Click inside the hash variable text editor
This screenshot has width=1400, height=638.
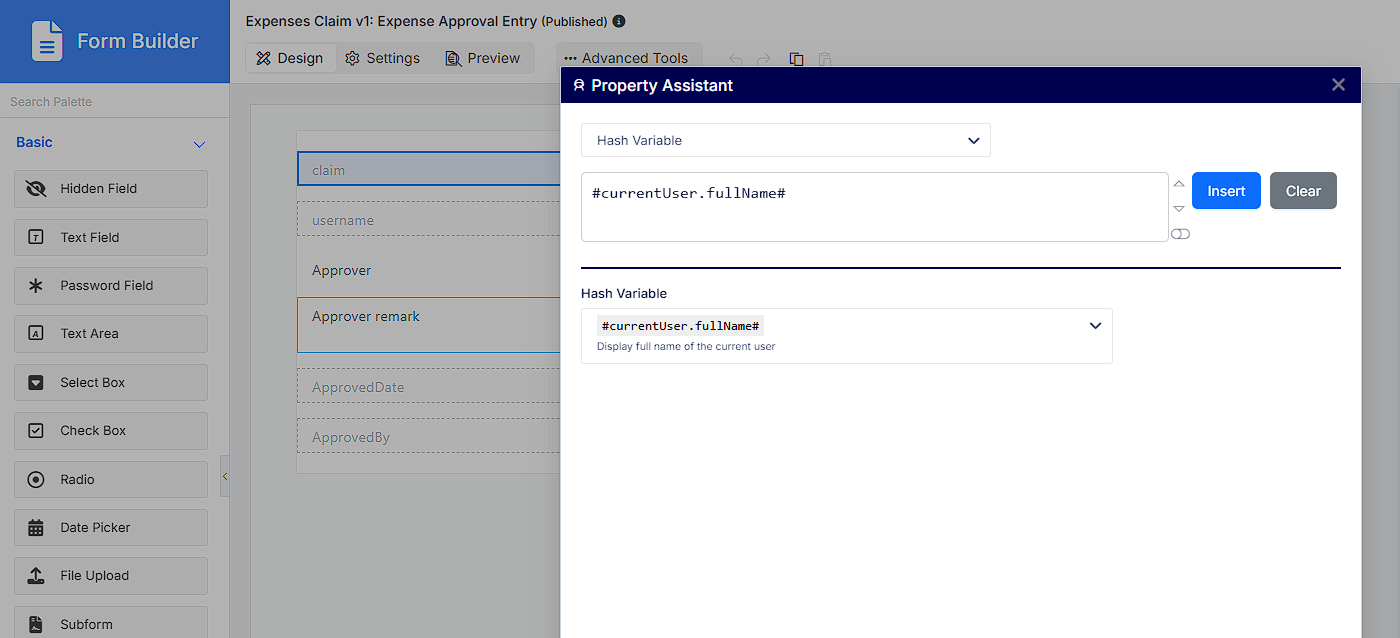tap(875, 207)
